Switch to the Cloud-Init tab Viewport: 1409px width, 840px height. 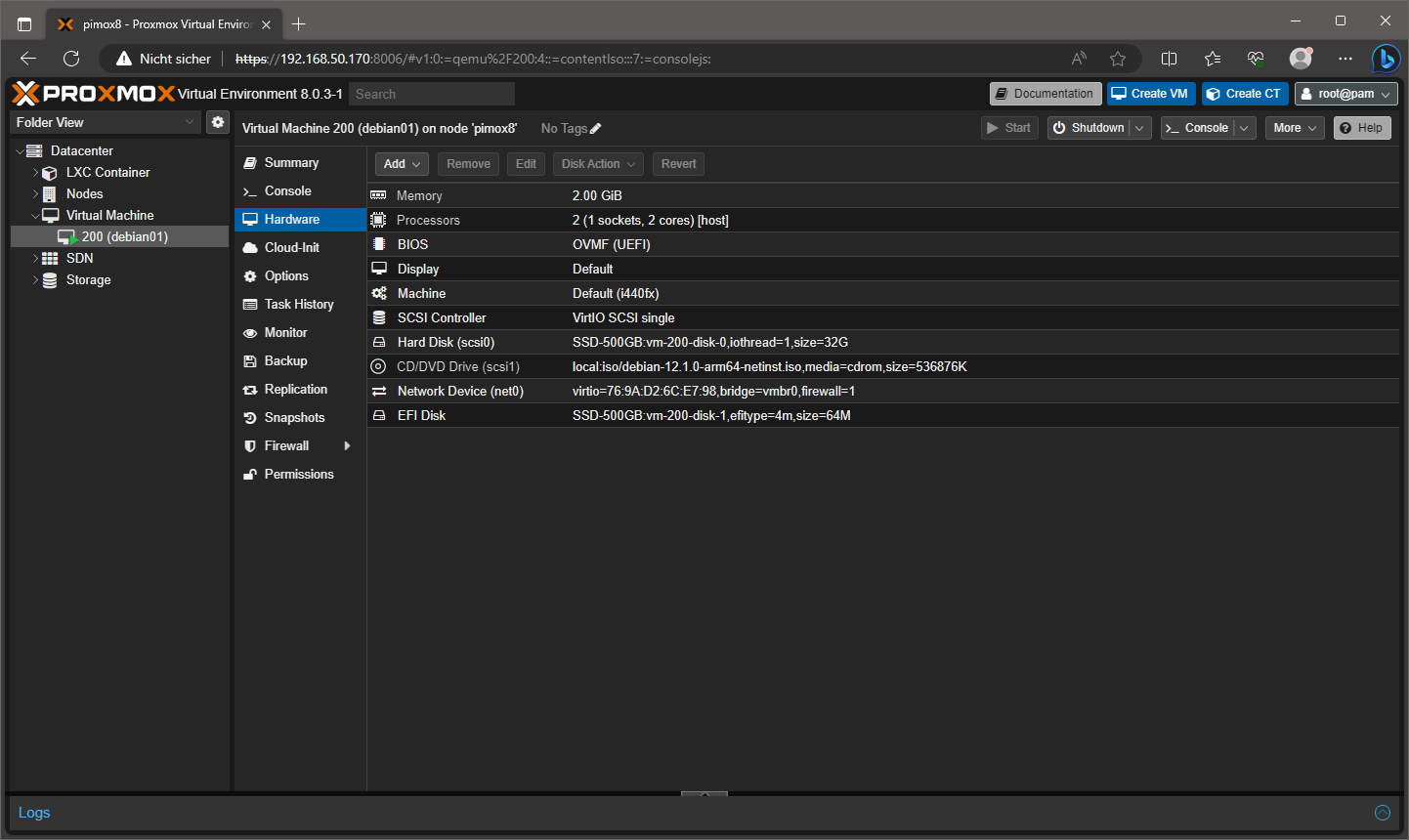tap(299, 248)
